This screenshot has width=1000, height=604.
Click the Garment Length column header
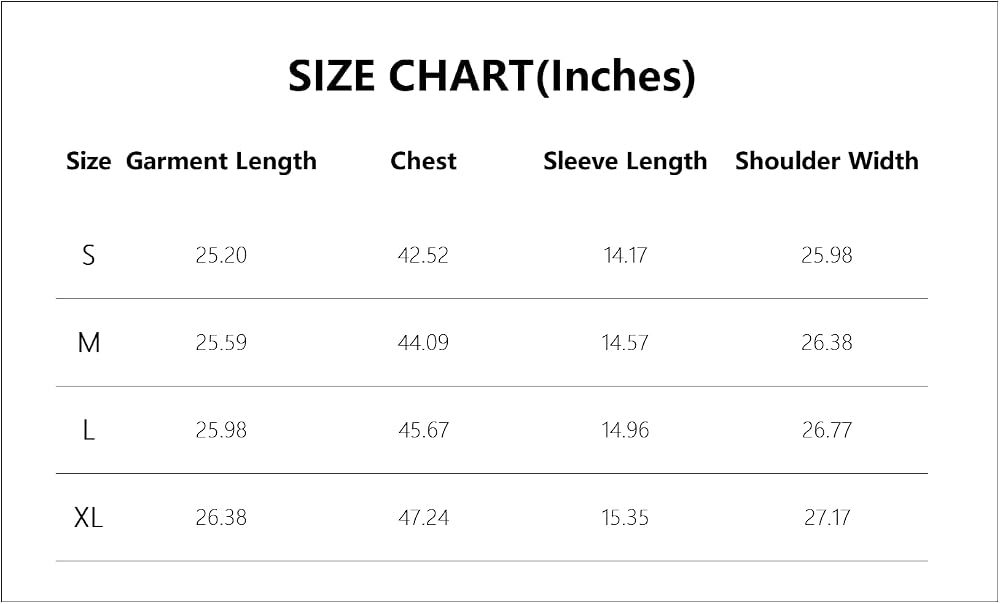221,162
